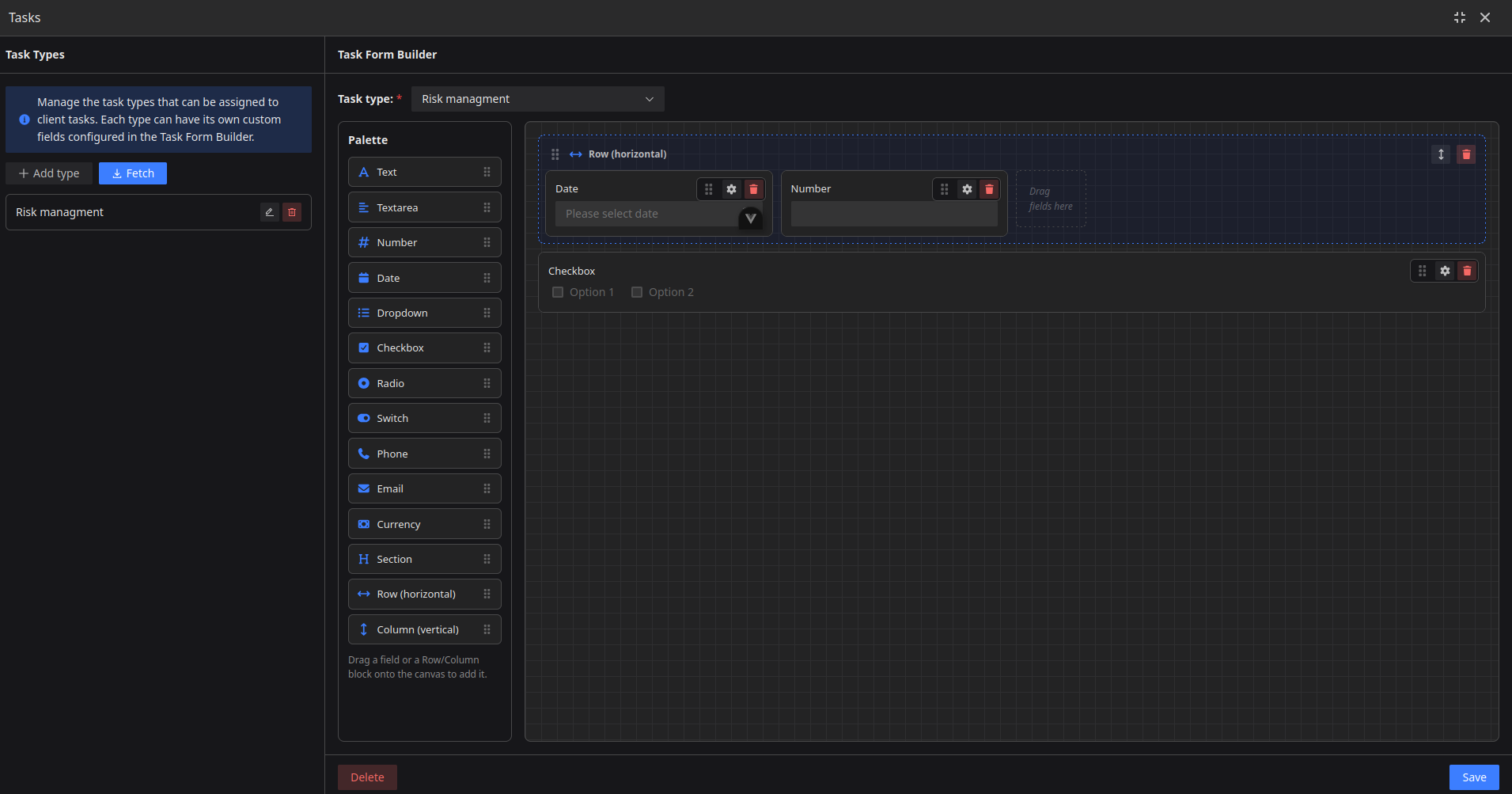The height and width of the screenshot is (794, 1512).
Task: Delete the Checkbox field
Action: pyautogui.click(x=1467, y=271)
